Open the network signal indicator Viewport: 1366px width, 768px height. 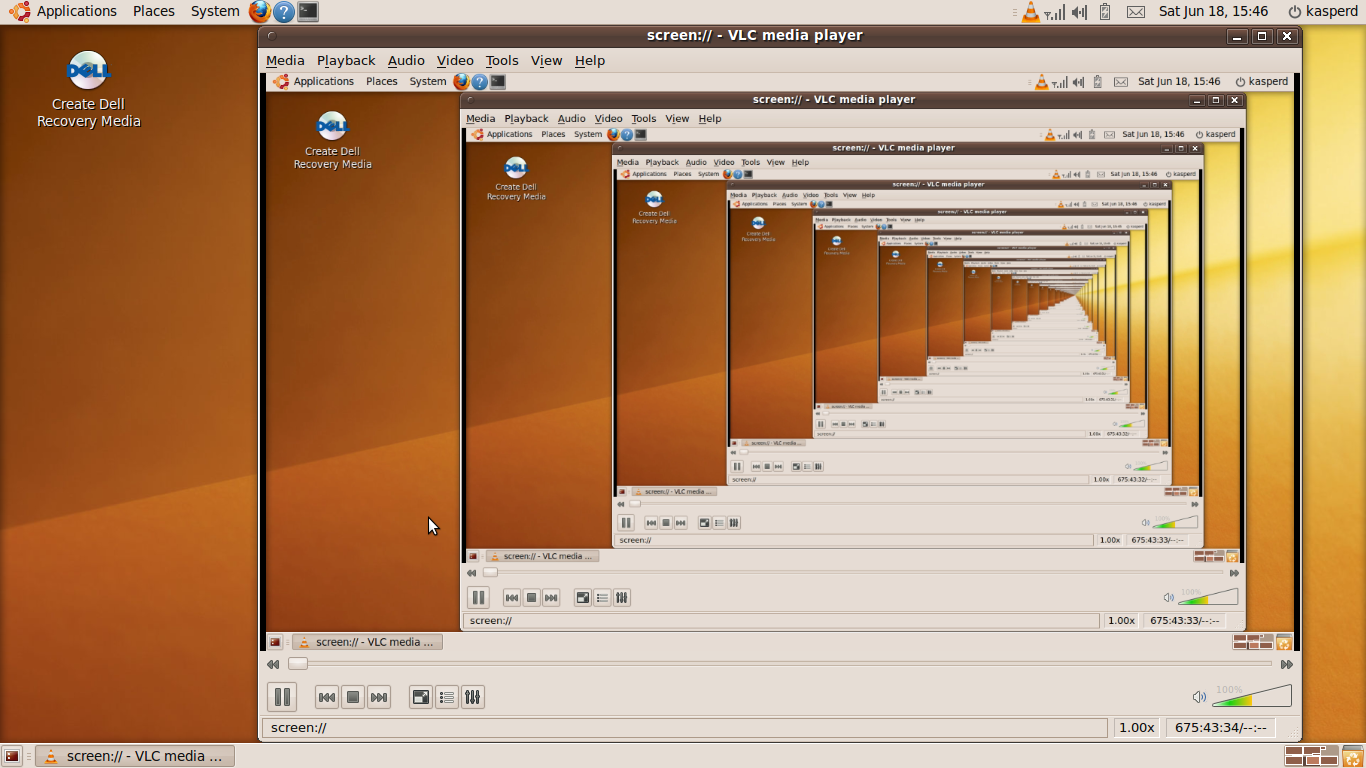point(1055,12)
